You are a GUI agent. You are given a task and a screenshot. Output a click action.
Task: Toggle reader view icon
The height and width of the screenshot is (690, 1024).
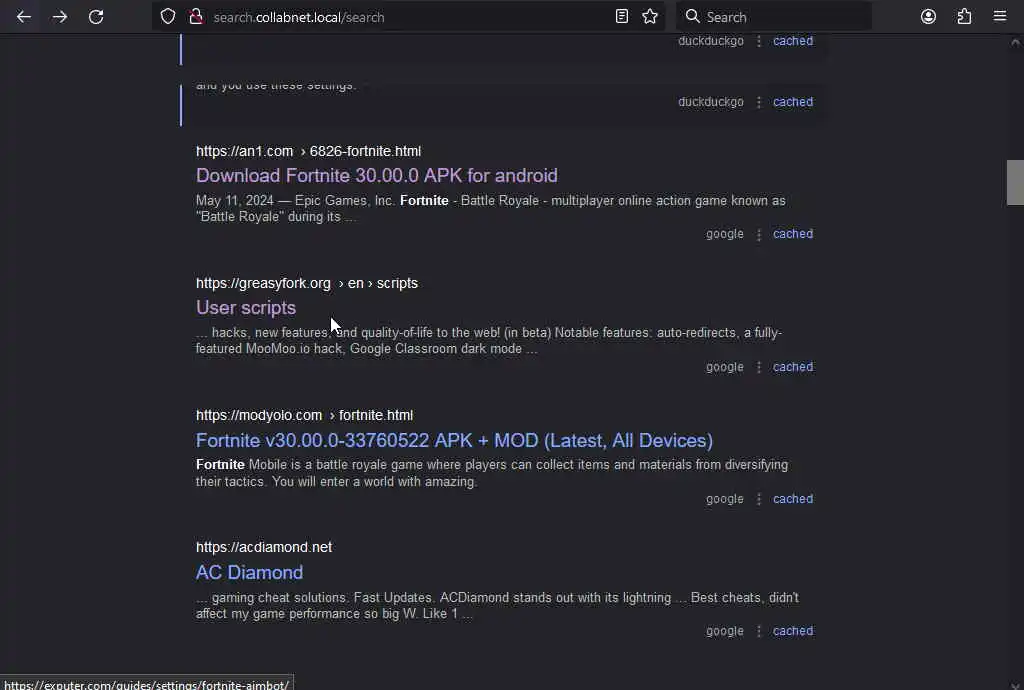click(622, 17)
